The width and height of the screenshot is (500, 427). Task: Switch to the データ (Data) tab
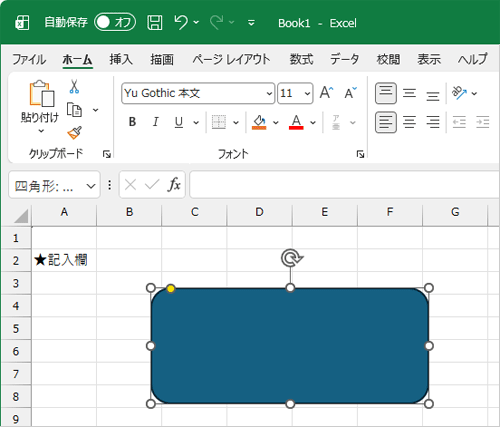[x=345, y=60]
